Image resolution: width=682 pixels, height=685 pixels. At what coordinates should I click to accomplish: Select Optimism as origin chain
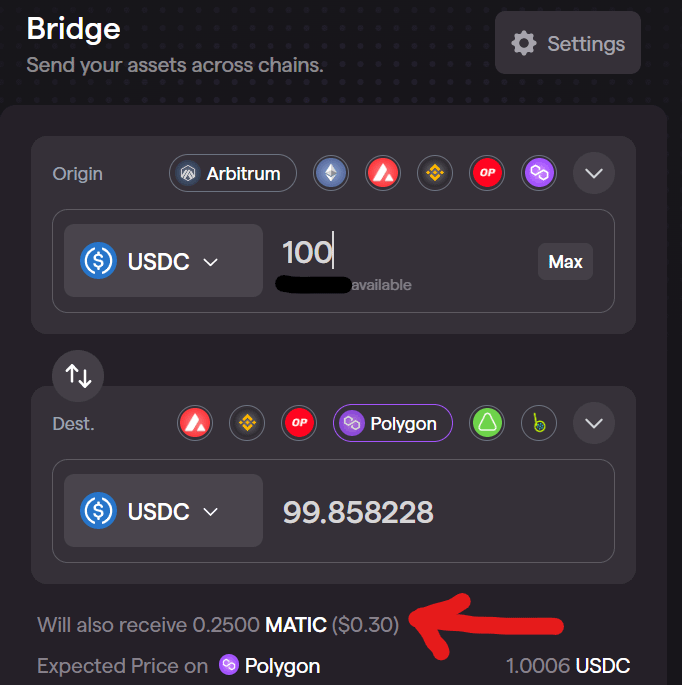pos(487,173)
